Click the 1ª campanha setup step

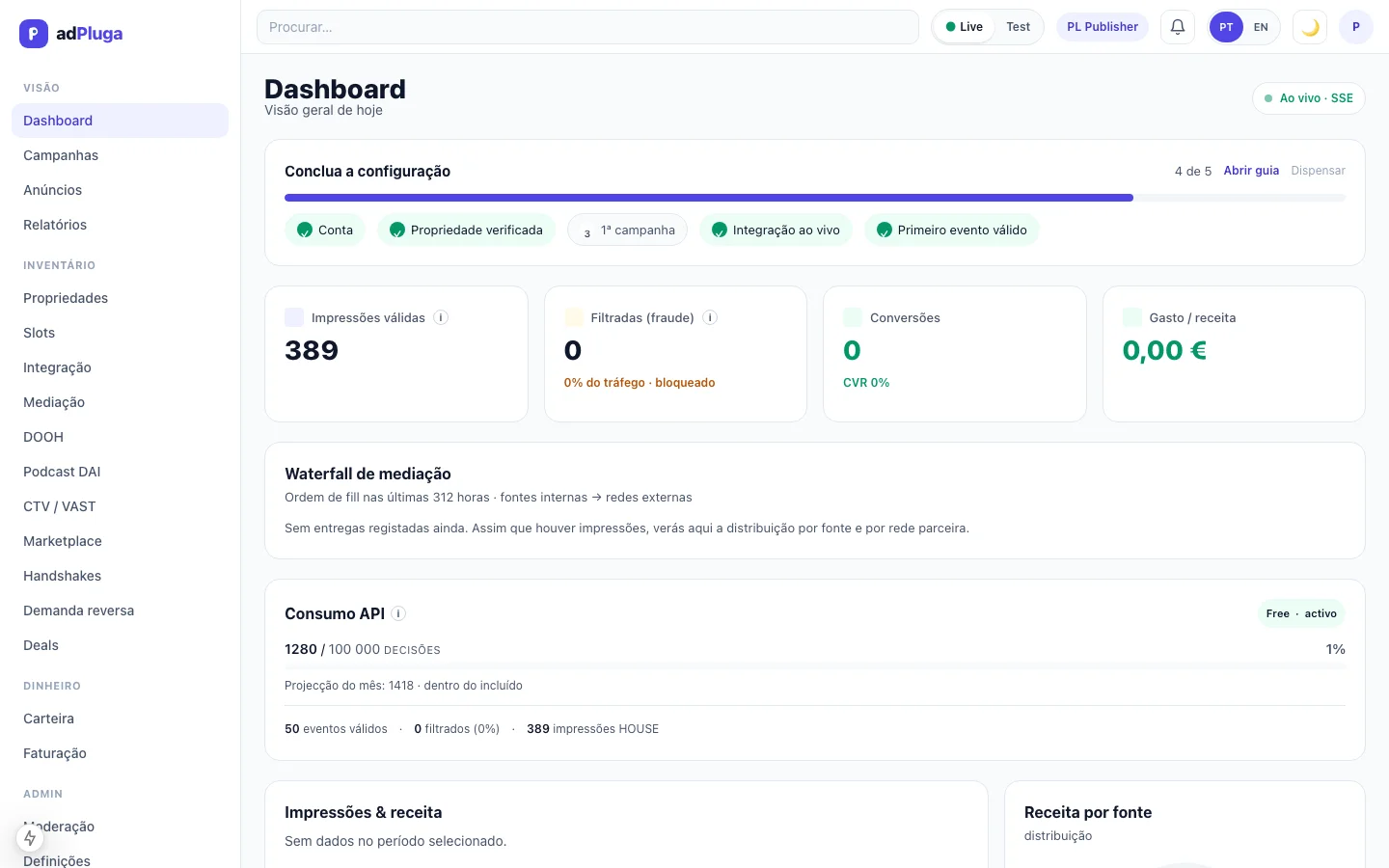(x=628, y=230)
